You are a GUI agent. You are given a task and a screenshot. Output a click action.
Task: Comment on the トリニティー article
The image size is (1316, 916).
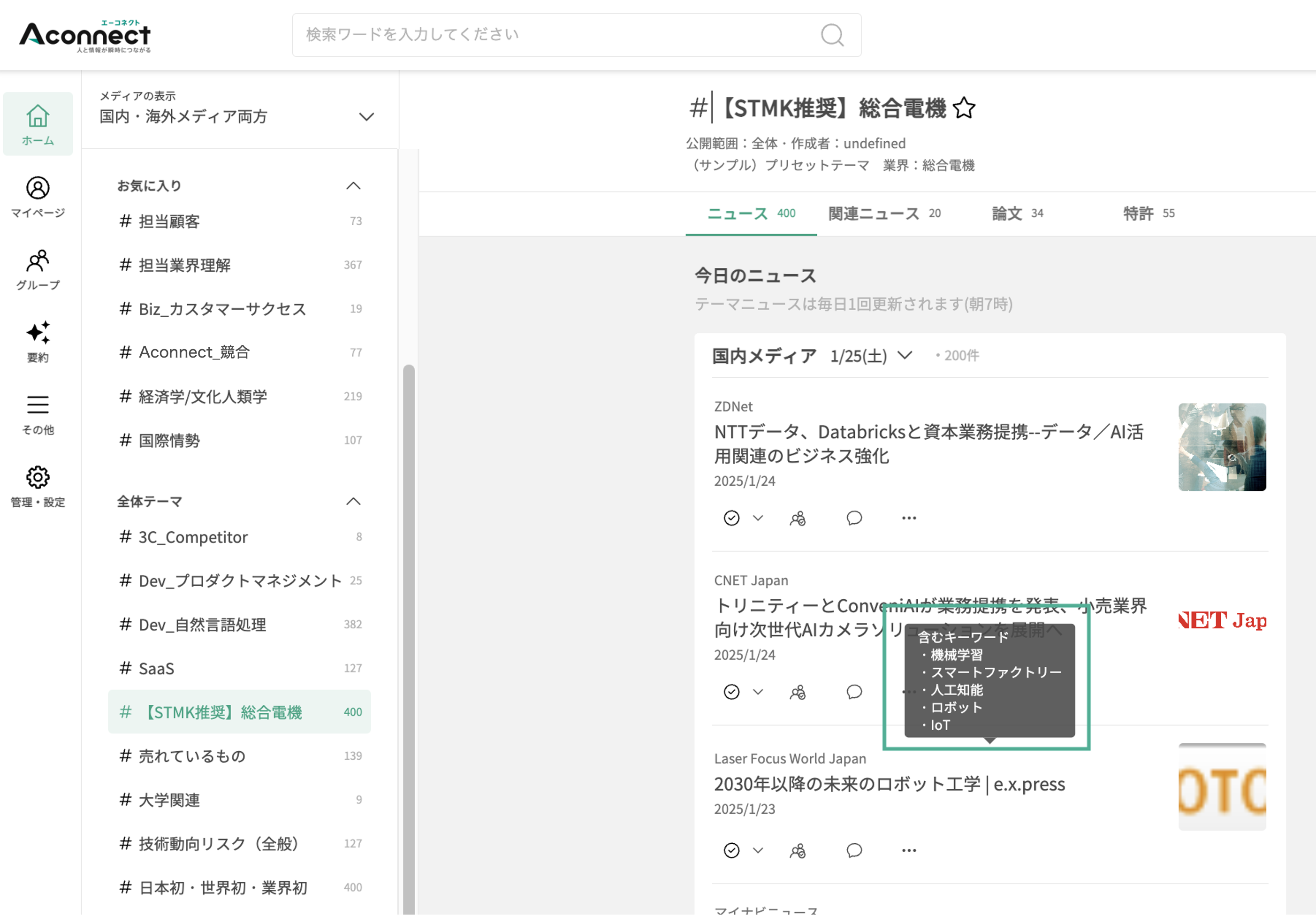click(x=854, y=692)
